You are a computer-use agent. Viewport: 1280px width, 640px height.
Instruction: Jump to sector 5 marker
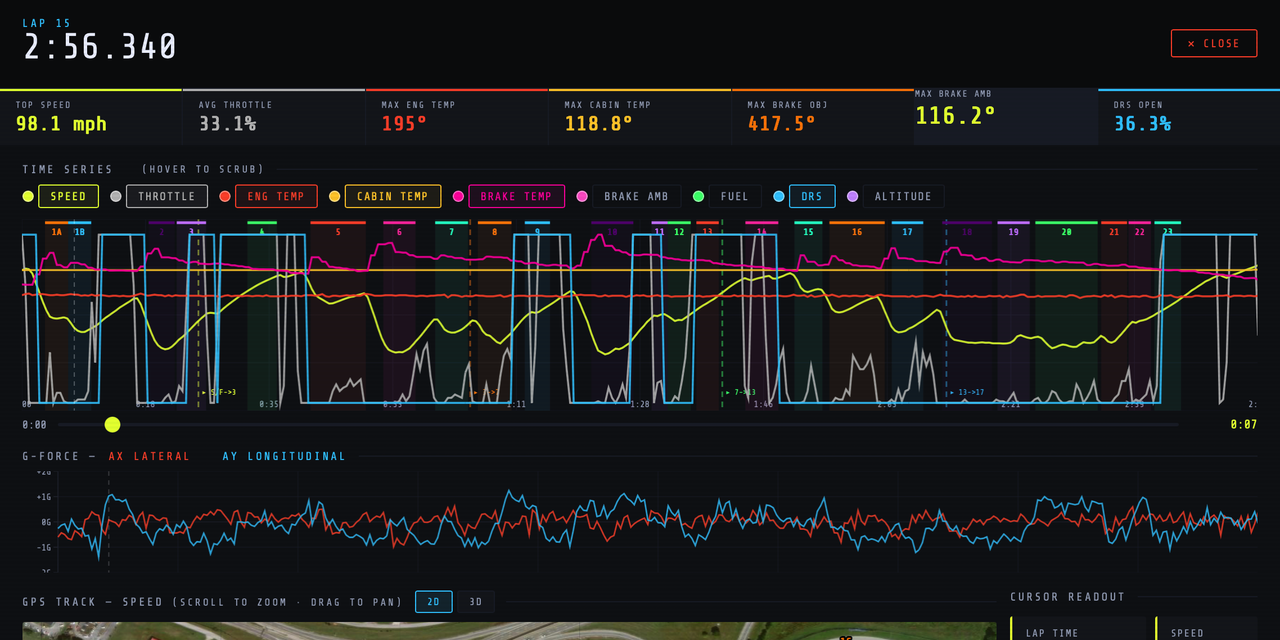[x=338, y=231]
